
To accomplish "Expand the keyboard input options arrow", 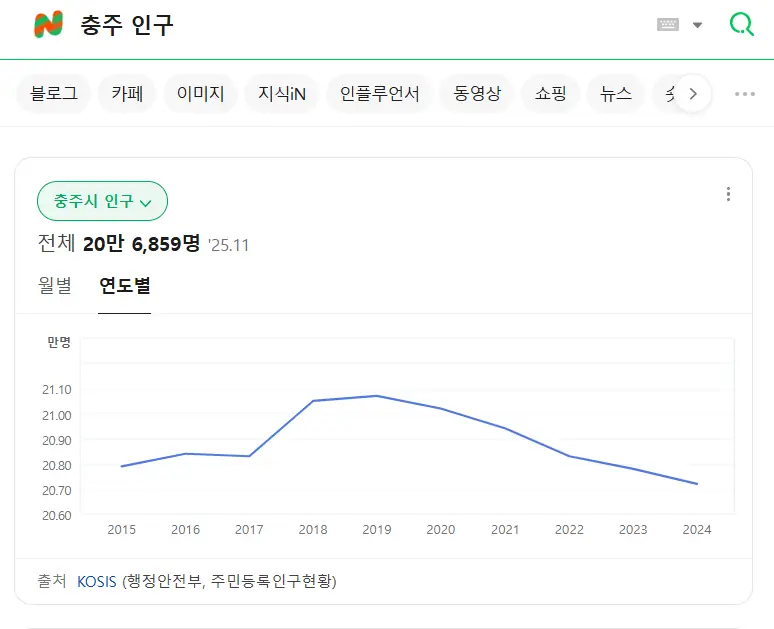I will pos(697,25).
